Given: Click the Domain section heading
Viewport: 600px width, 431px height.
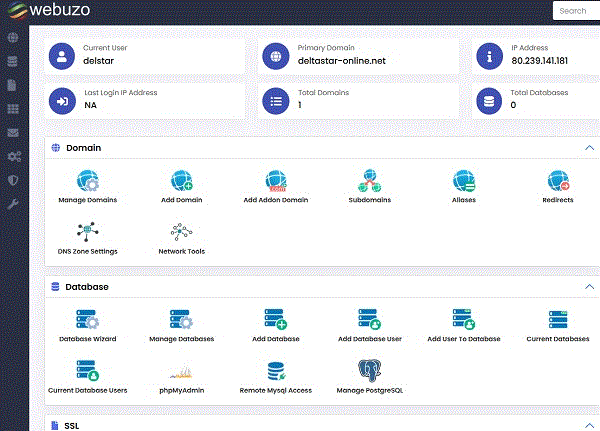Looking at the screenshot, I should click(x=83, y=148).
